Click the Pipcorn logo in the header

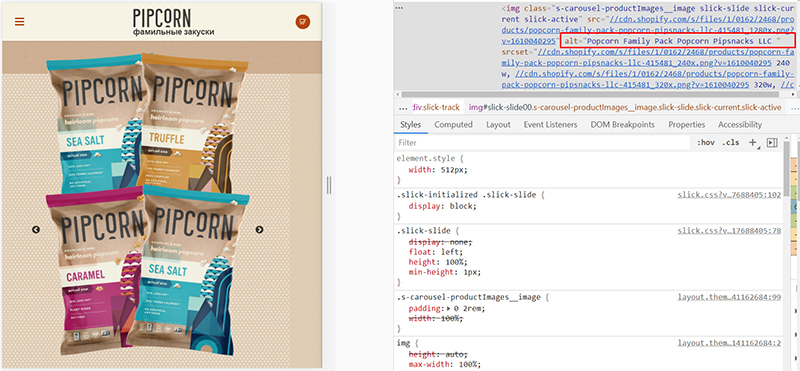coord(162,18)
